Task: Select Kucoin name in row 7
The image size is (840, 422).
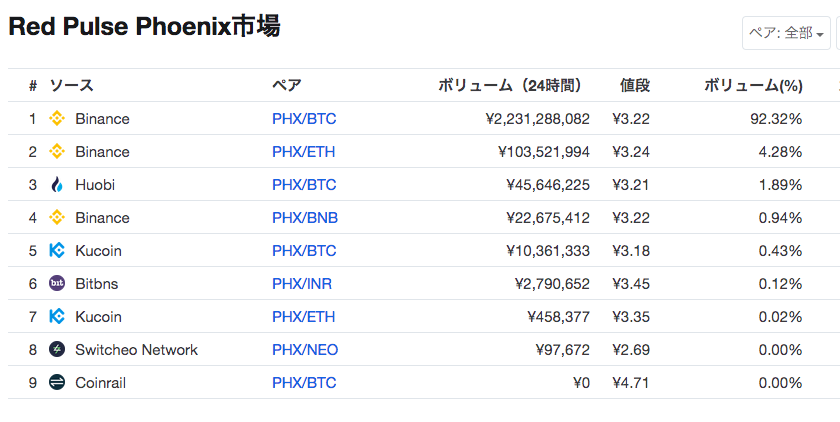Action: click(x=99, y=317)
